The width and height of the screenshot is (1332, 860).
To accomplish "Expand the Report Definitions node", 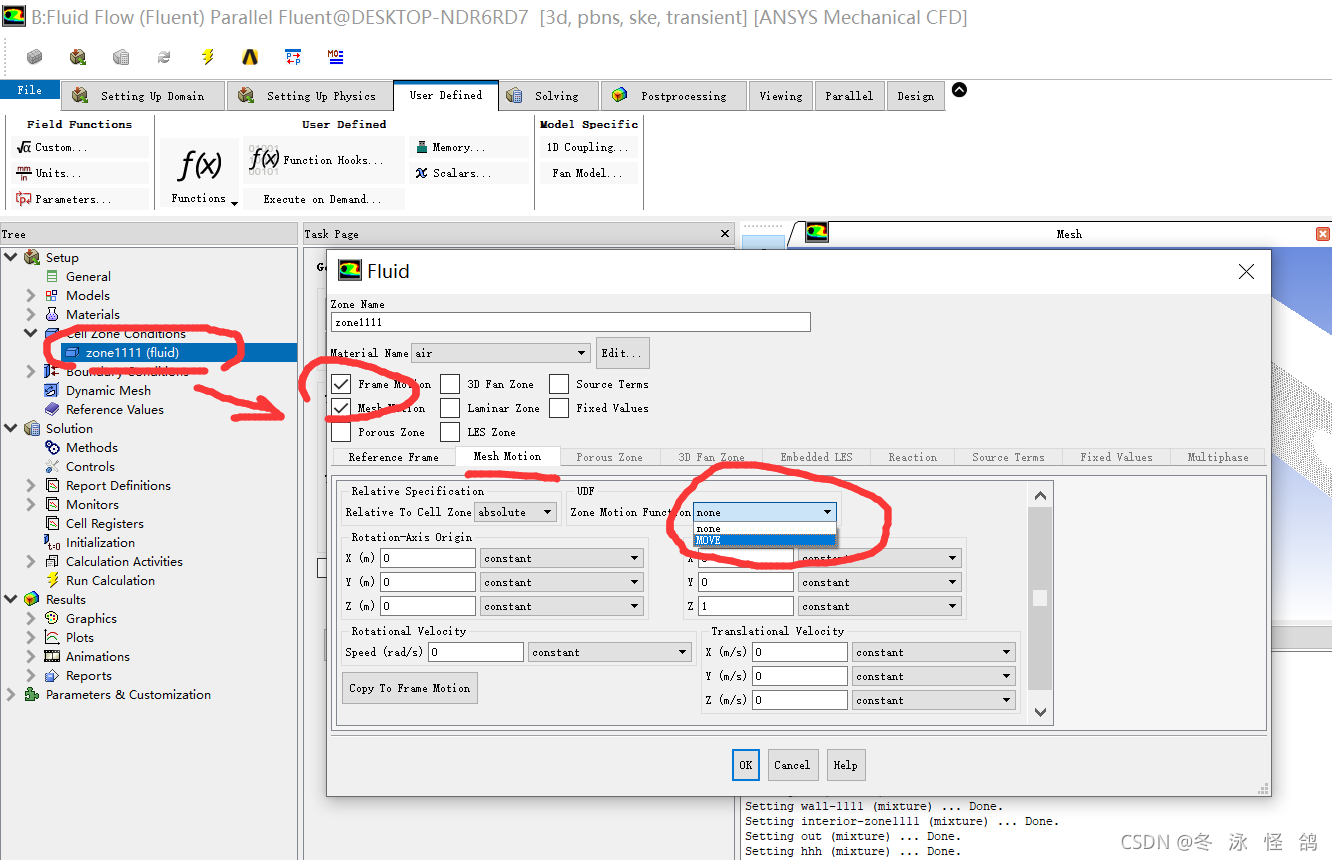I will (x=30, y=486).
